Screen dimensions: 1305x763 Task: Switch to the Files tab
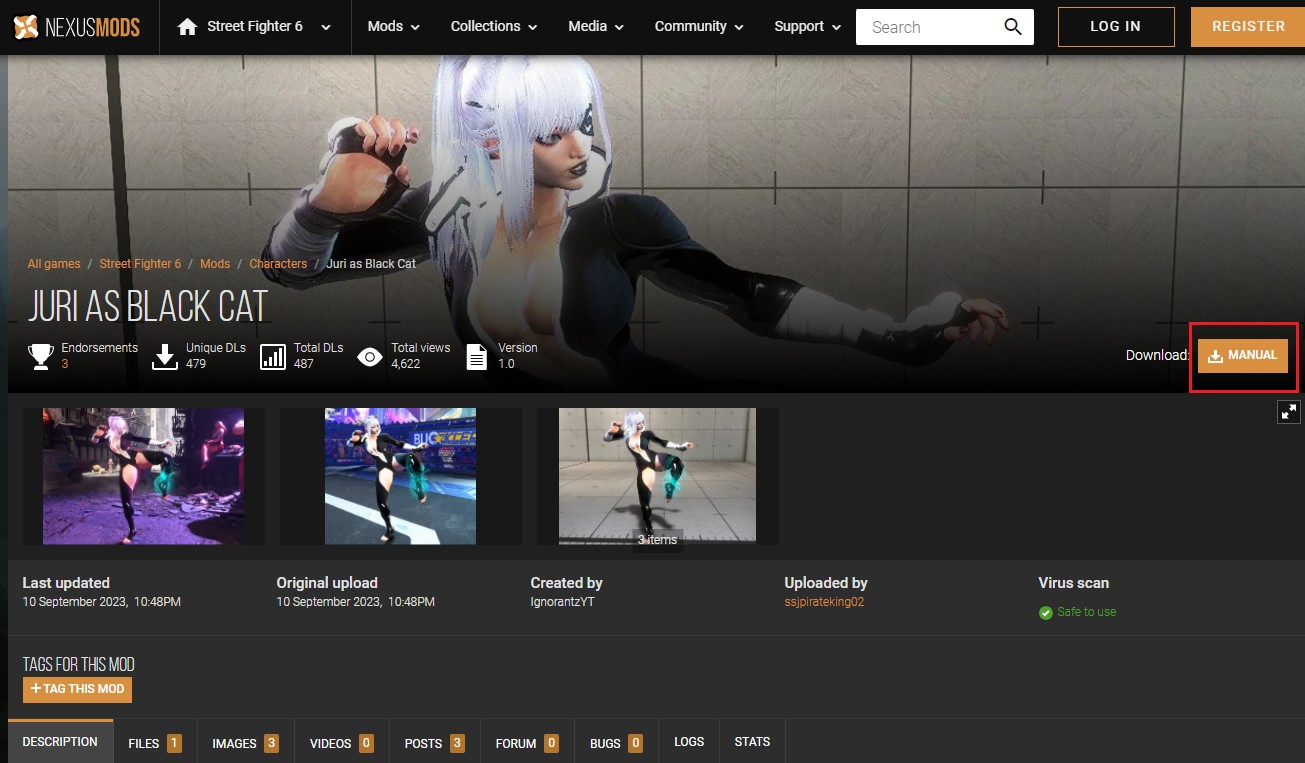[x=155, y=743]
